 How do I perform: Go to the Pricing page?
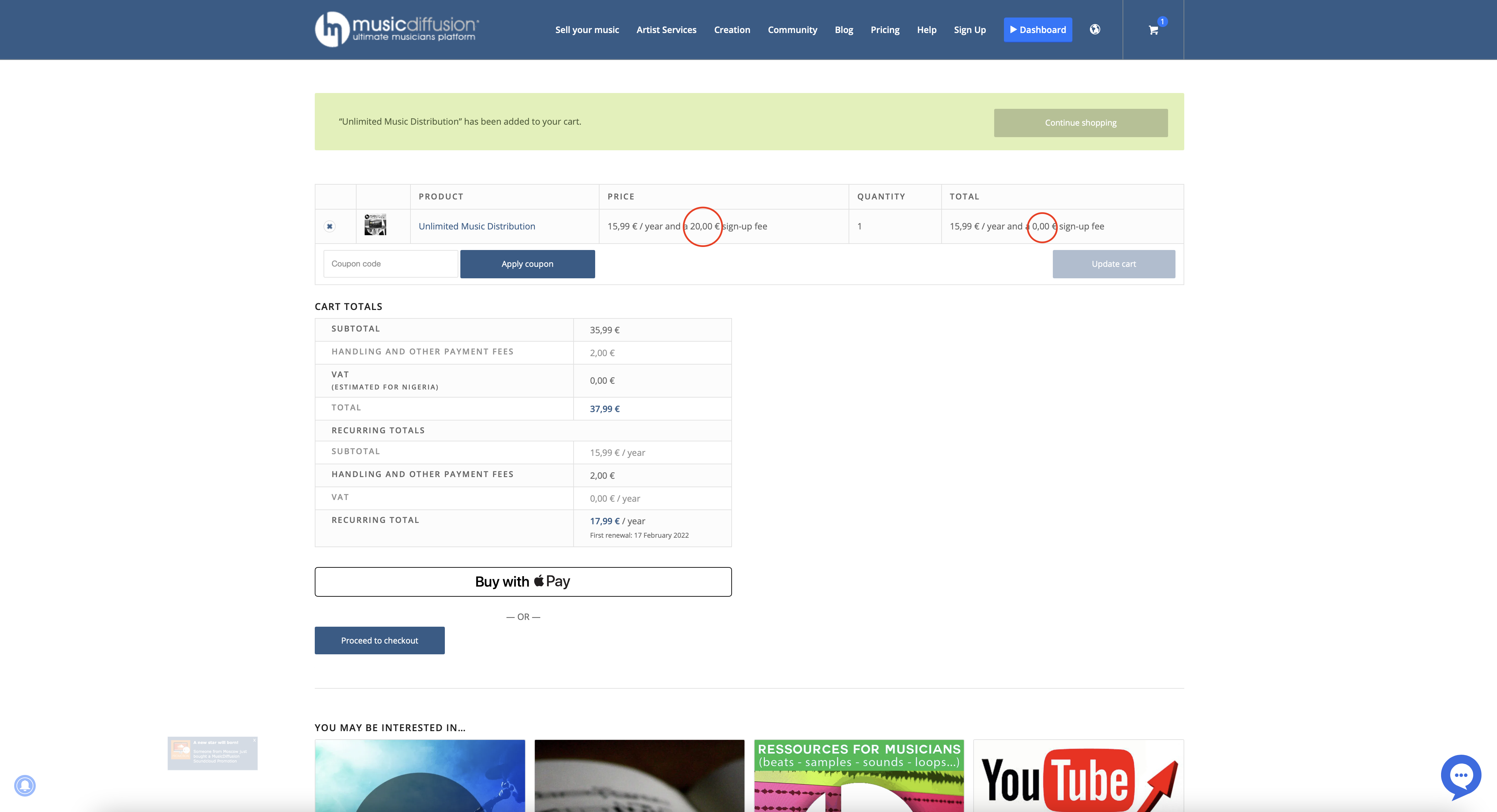point(885,30)
